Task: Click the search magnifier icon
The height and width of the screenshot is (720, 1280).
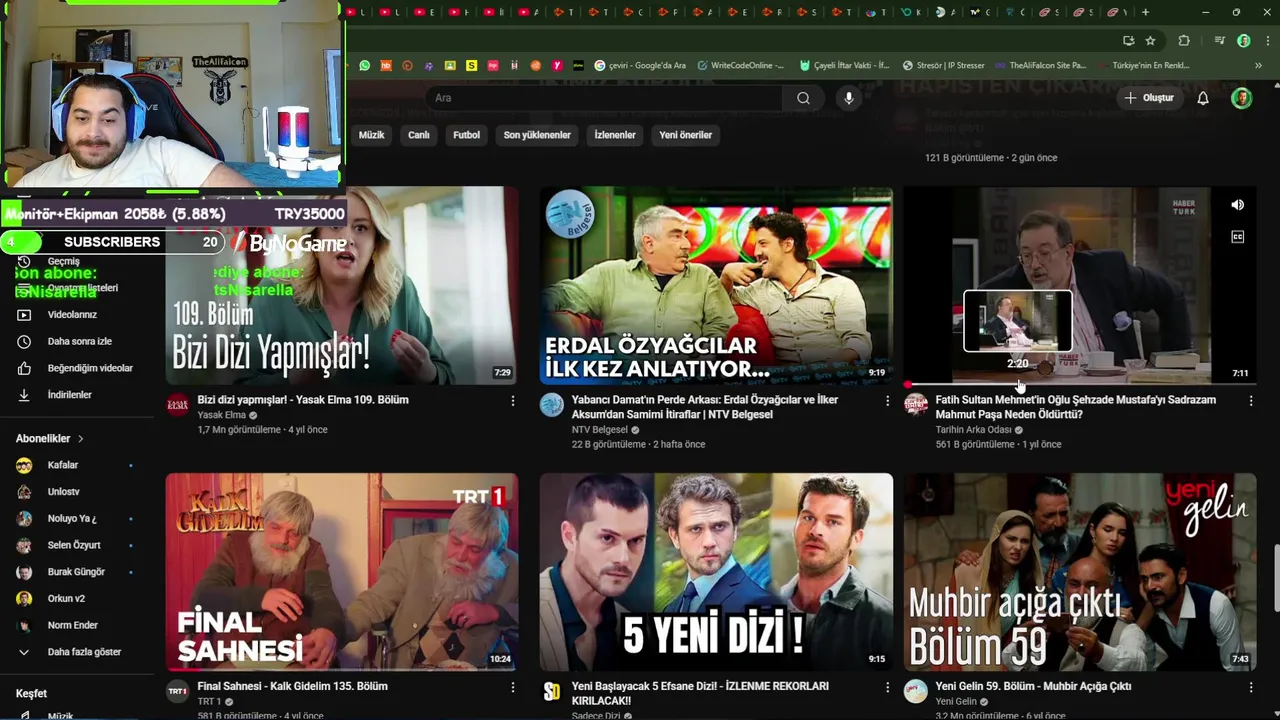Action: (x=803, y=98)
